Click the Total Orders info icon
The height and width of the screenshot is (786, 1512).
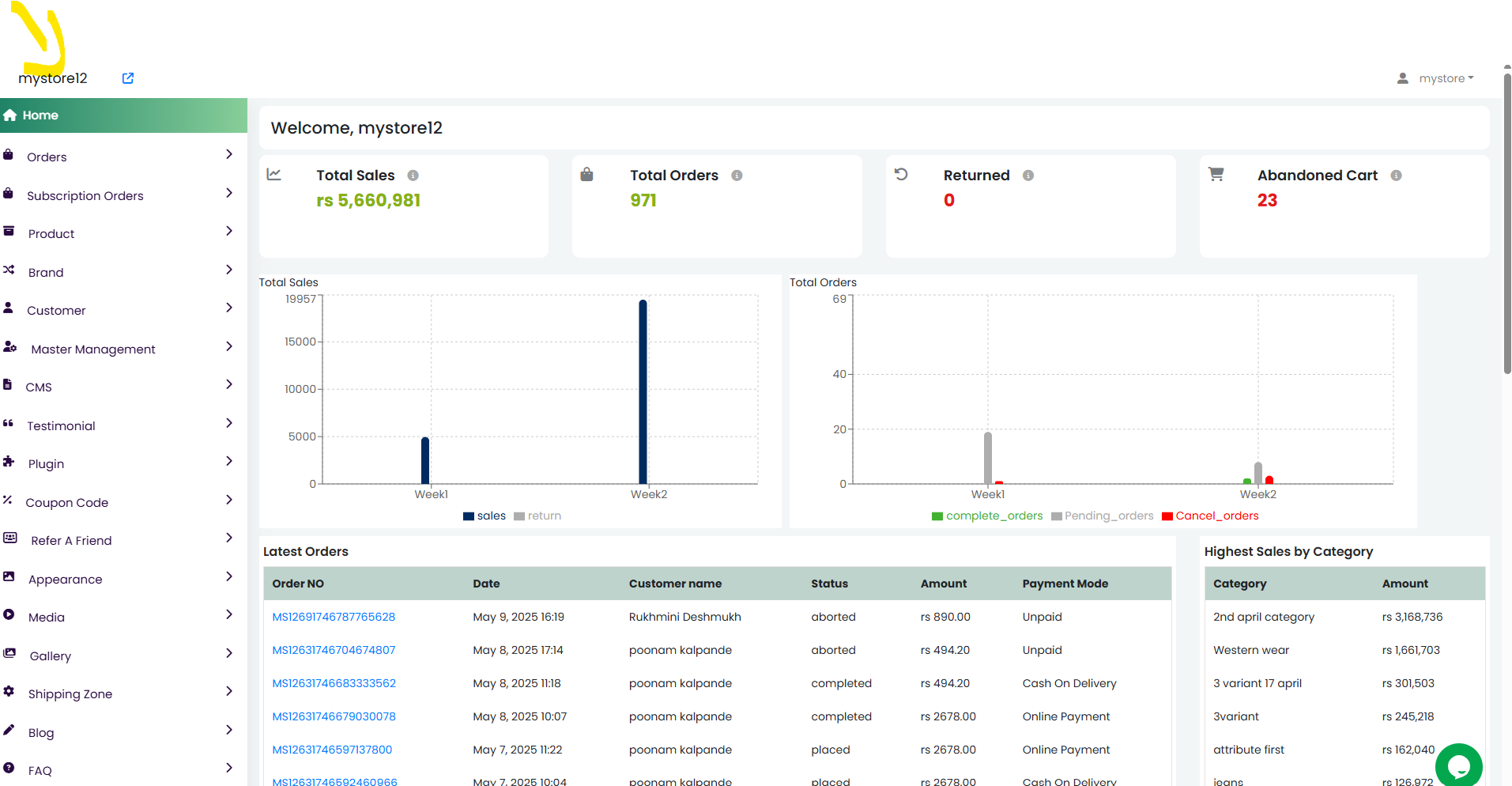coord(737,176)
